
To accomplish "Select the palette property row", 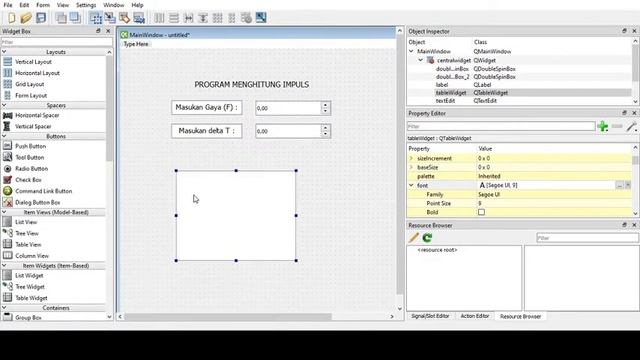I will point(519,176).
